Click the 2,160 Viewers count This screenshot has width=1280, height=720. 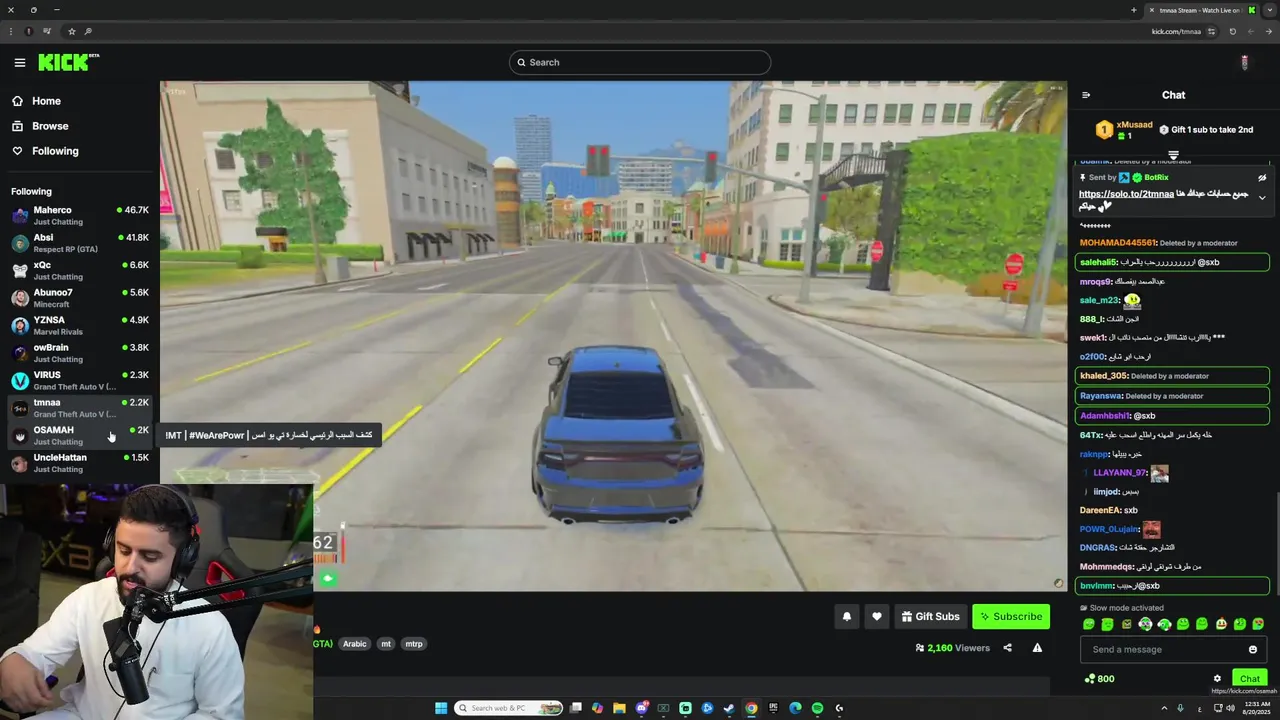click(x=951, y=648)
